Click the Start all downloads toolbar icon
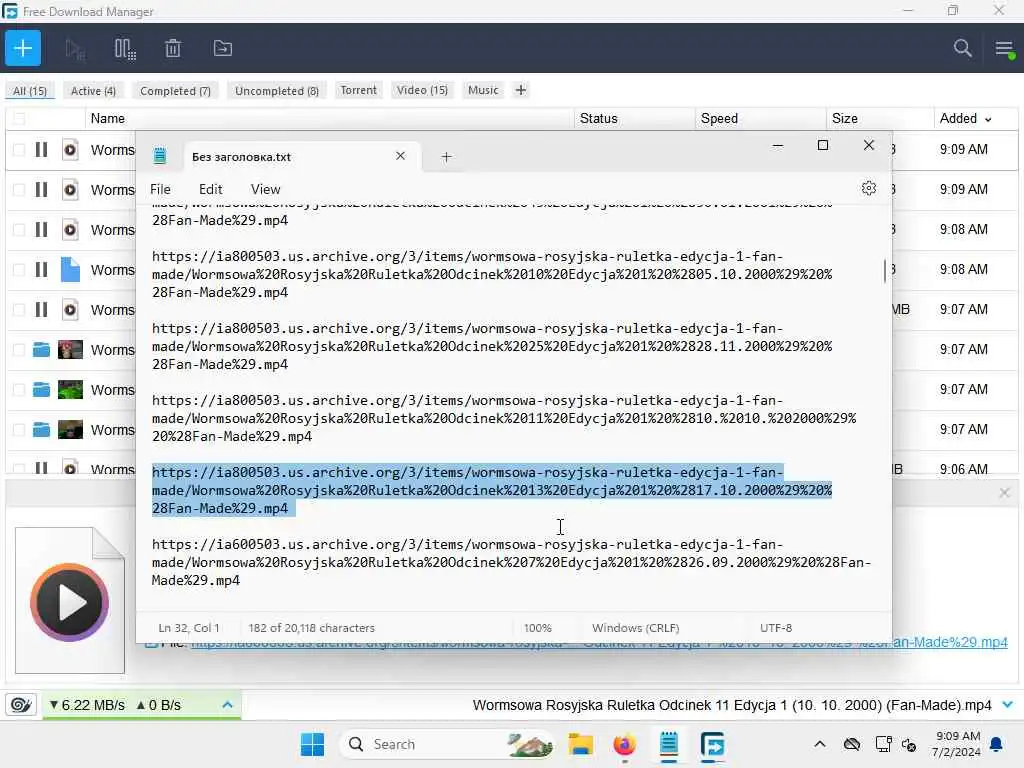 [x=75, y=49]
